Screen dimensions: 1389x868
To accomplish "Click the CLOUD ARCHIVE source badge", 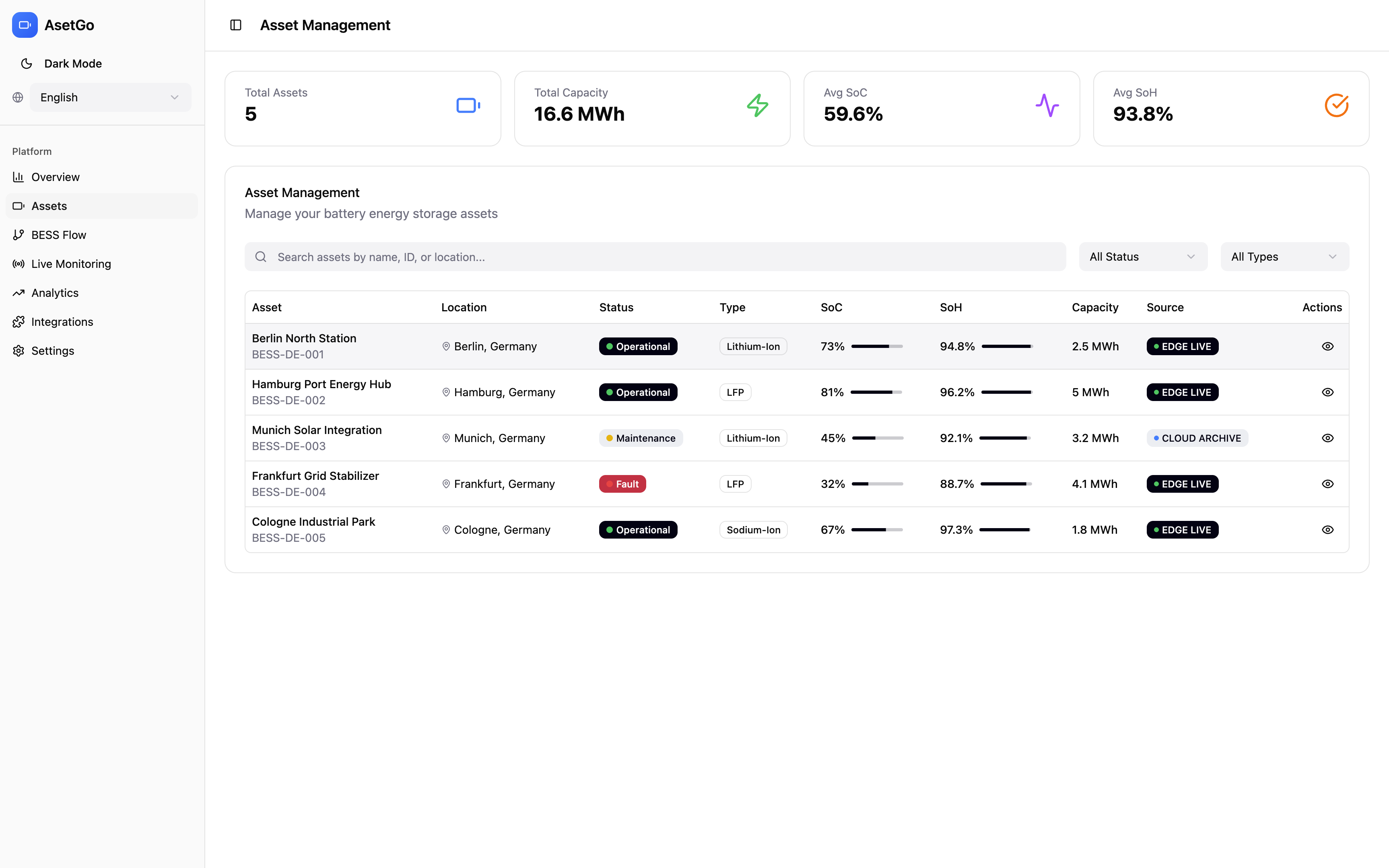I will point(1197,438).
